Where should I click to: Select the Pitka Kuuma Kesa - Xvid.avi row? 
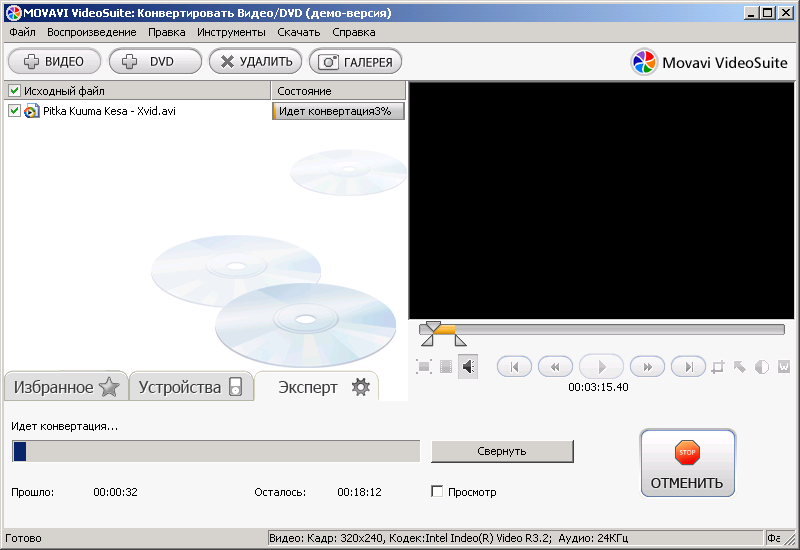206,111
